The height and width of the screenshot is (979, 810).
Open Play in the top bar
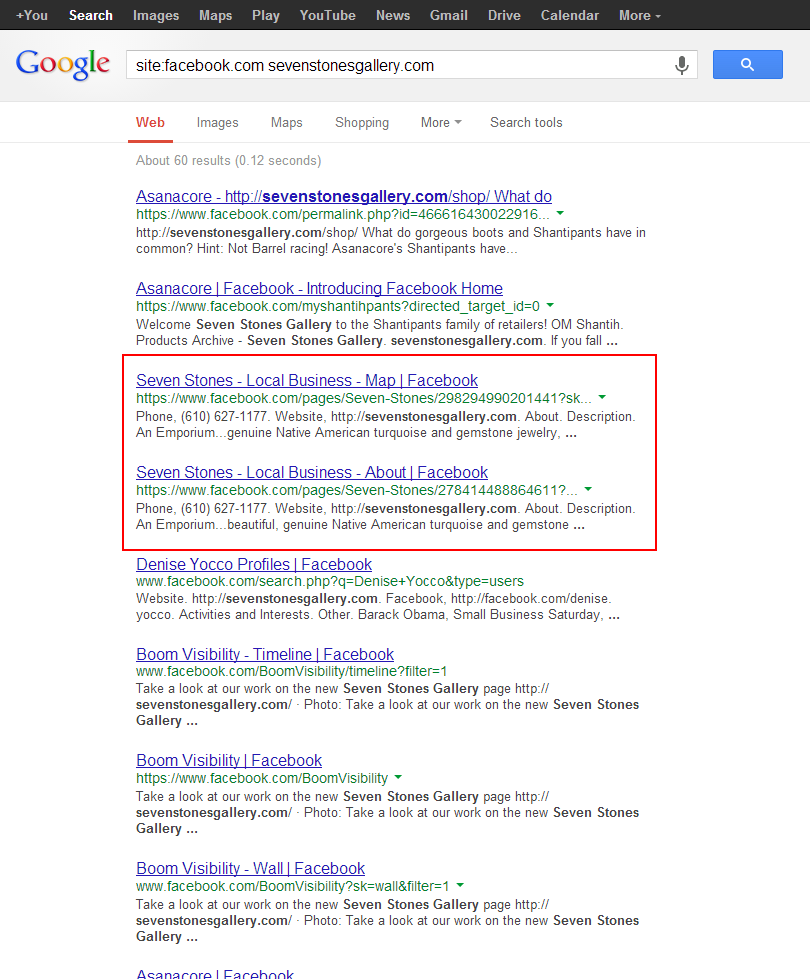(265, 15)
